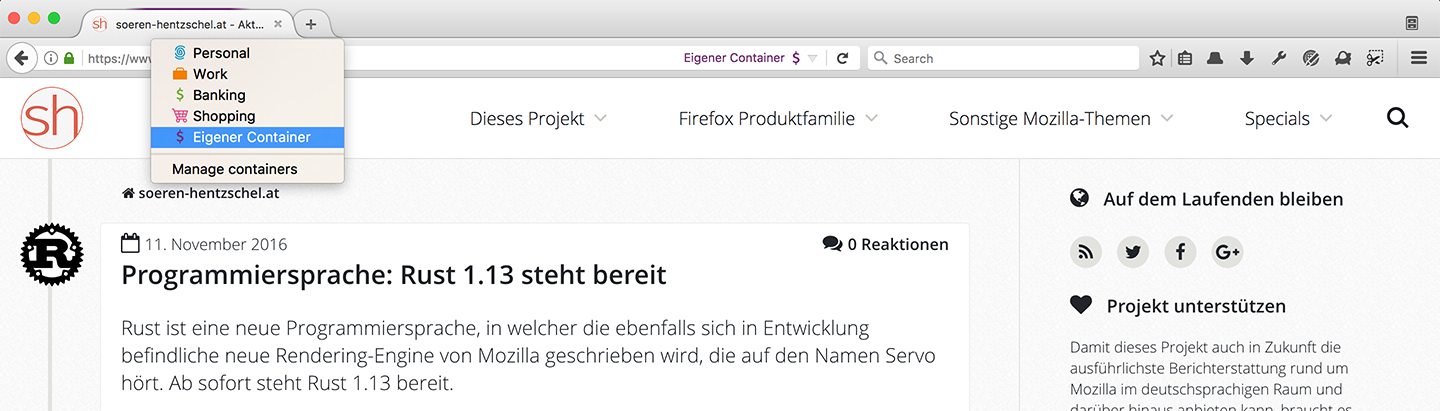1440x411 pixels.
Task: Expand the Firefox Produktfamilie menu
Action: 778,119
